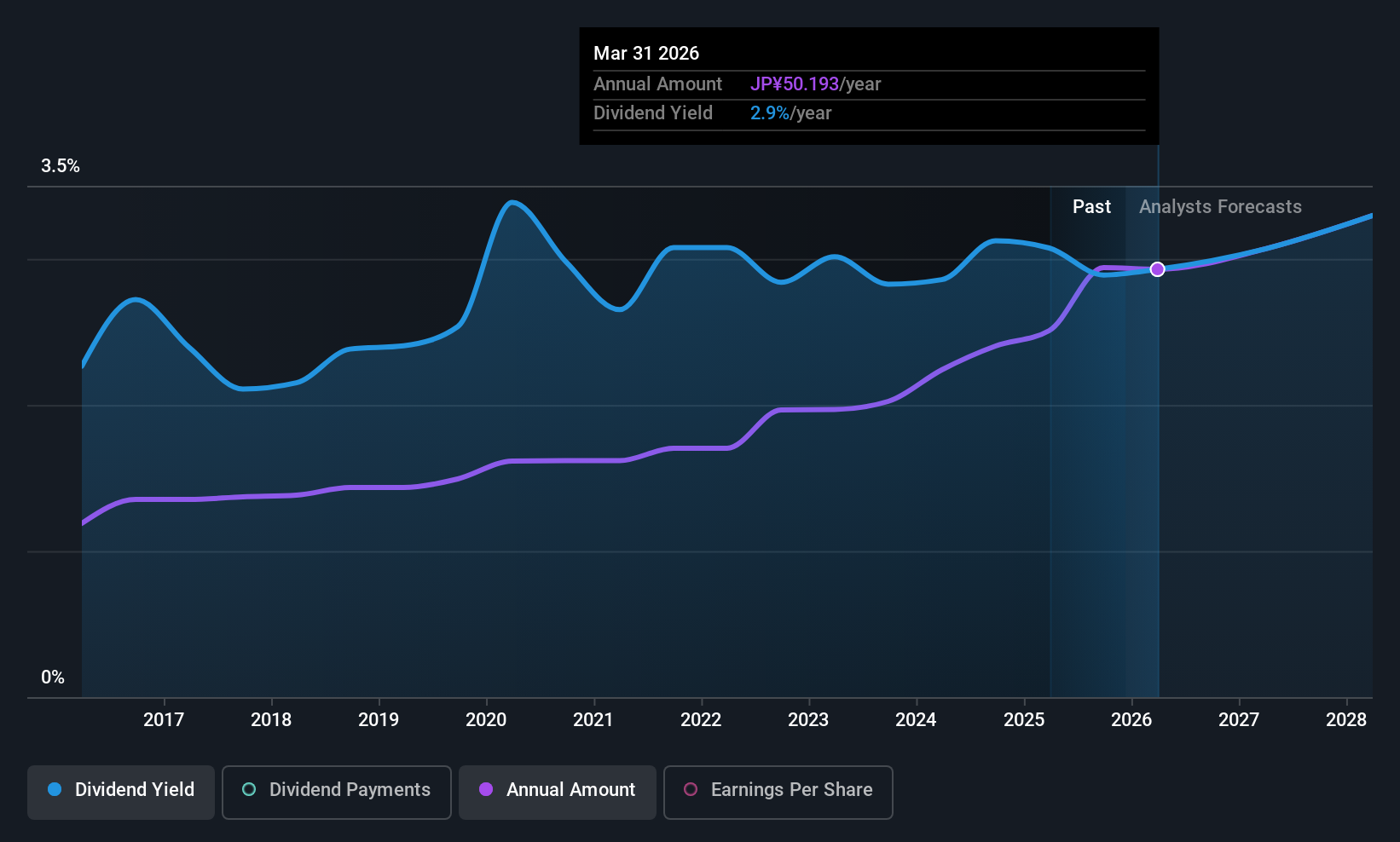The image size is (1400, 842).
Task: Click the Earnings Per Share circle icon
Action: pyautogui.click(x=691, y=790)
